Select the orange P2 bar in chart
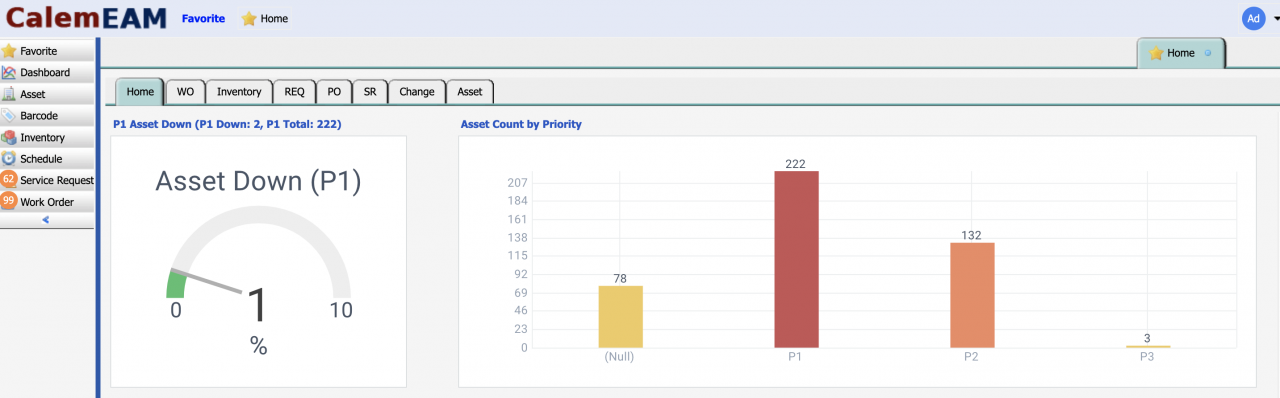 [972, 295]
